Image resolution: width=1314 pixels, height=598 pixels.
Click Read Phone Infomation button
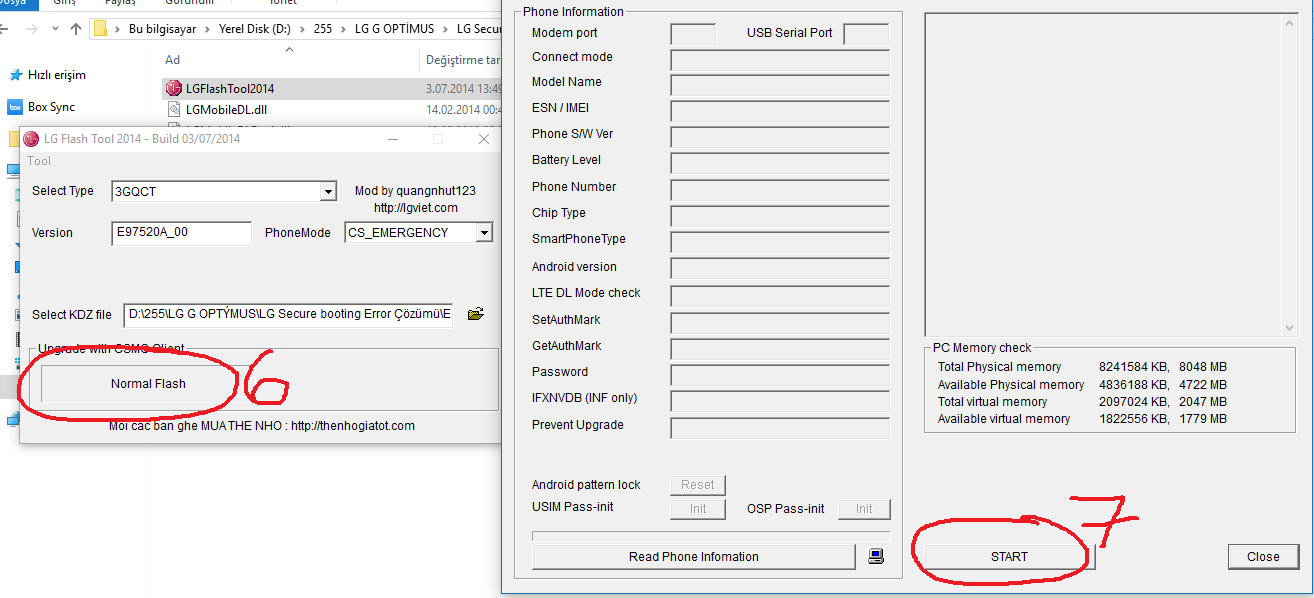694,557
